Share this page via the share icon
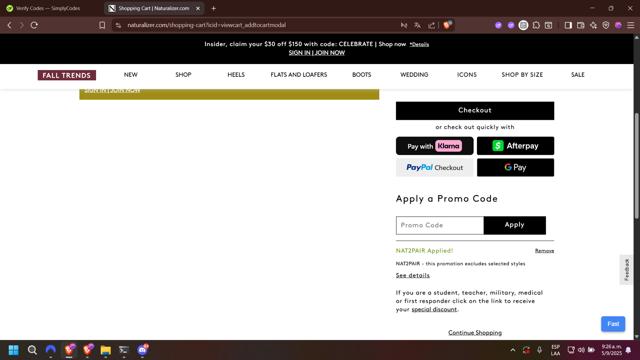The width and height of the screenshot is (640, 360). pos(431,25)
